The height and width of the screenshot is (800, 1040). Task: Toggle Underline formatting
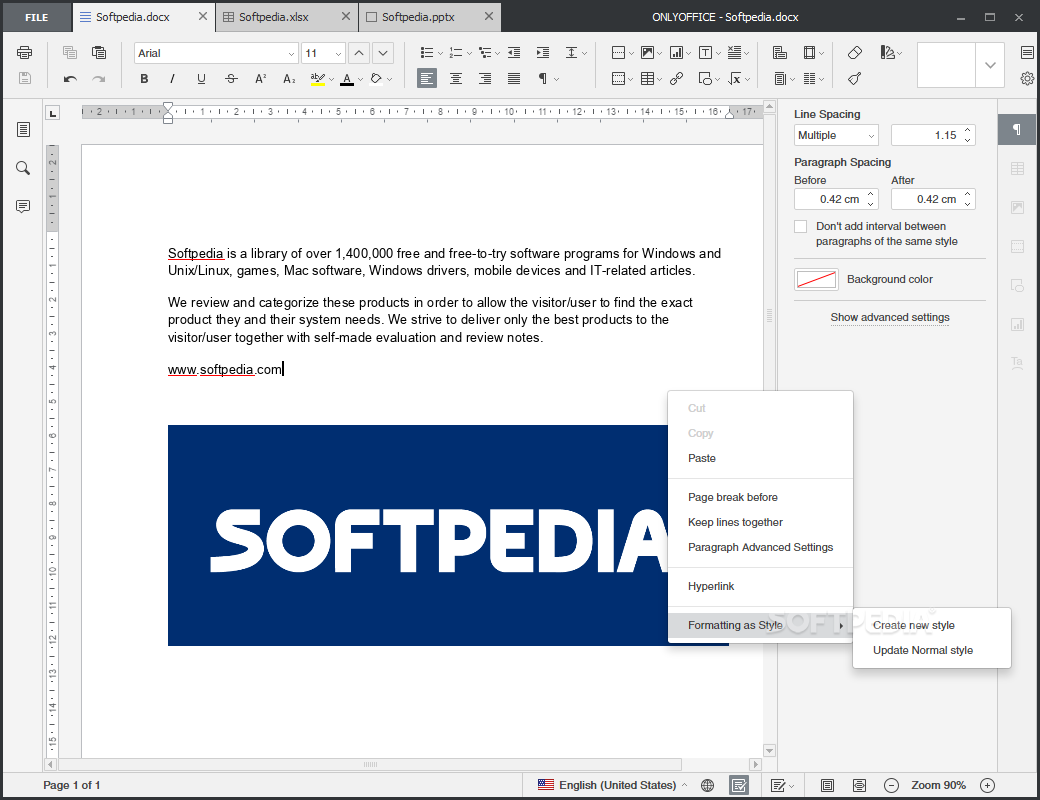[202, 79]
